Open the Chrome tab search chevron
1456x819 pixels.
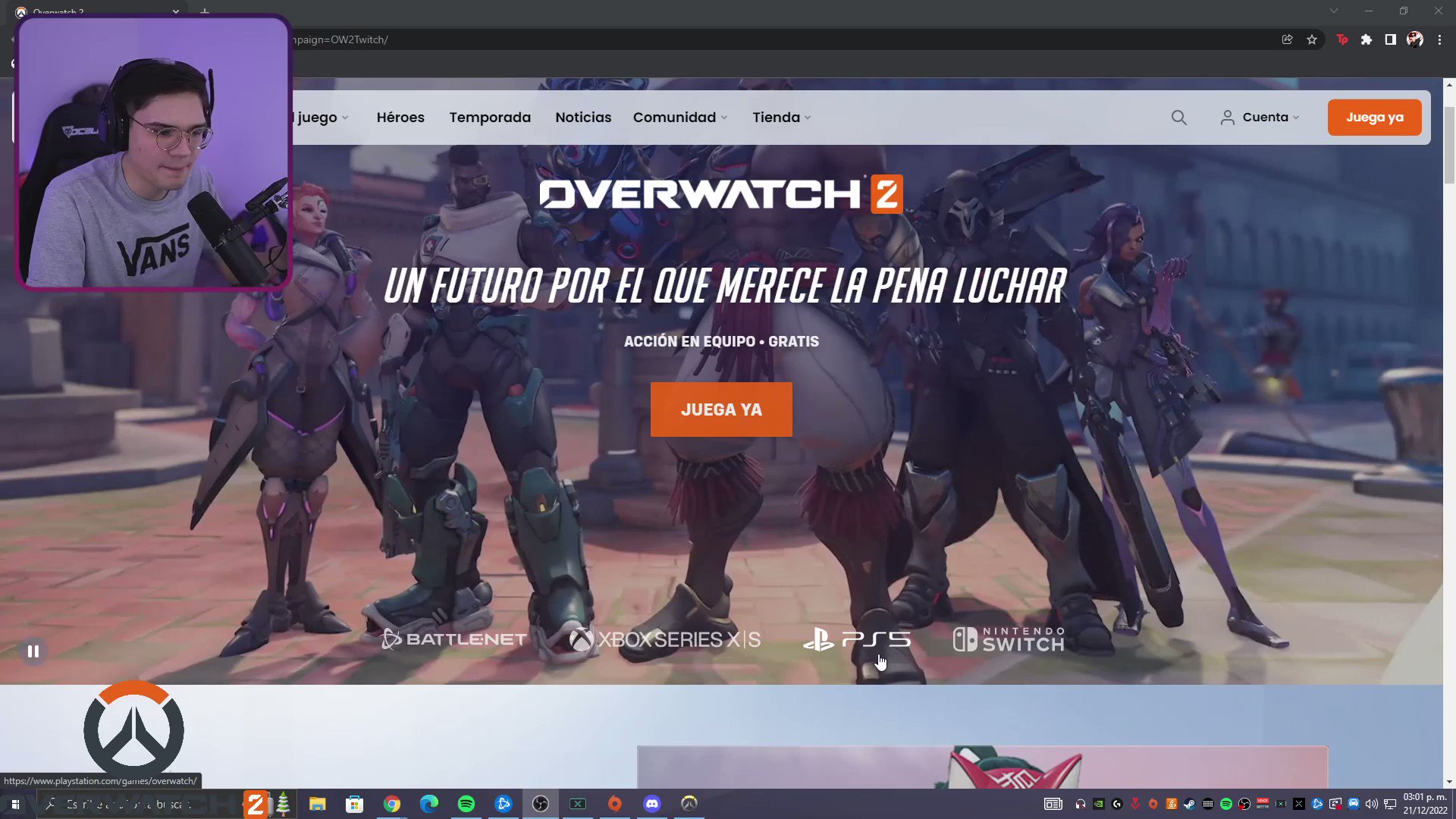point(1333,11)
